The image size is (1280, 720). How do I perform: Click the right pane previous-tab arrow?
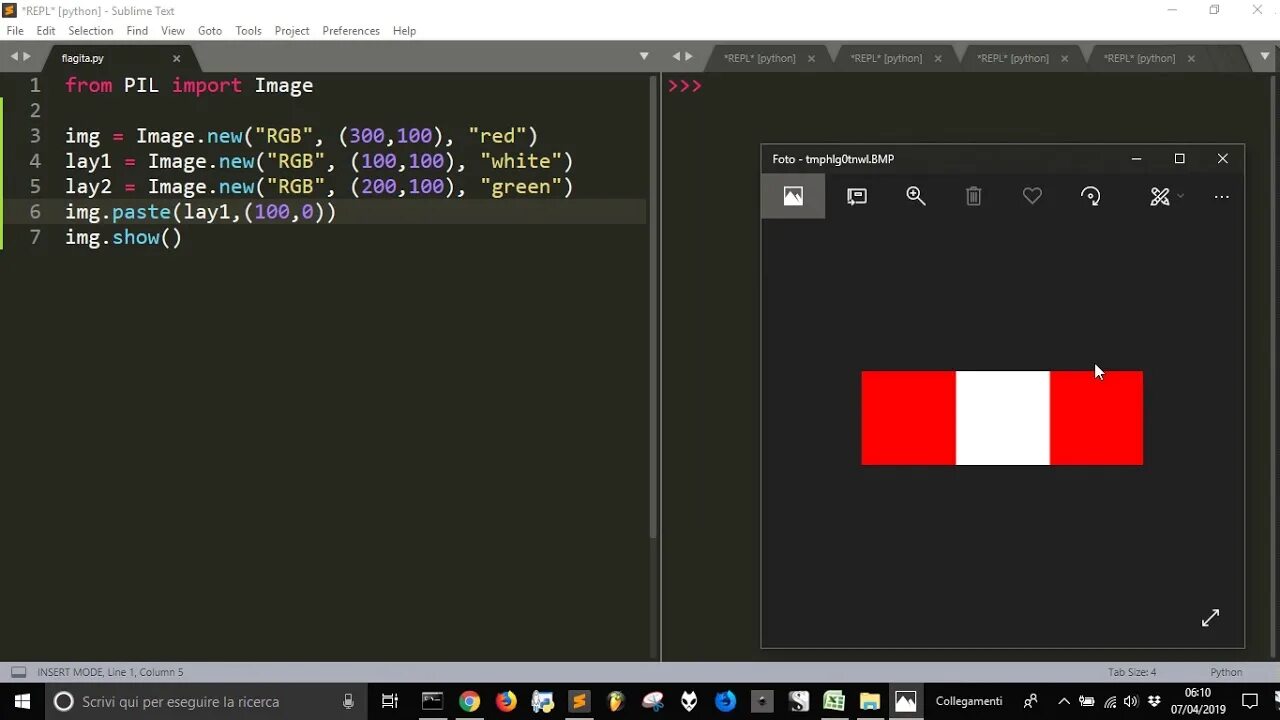[676, 57]
